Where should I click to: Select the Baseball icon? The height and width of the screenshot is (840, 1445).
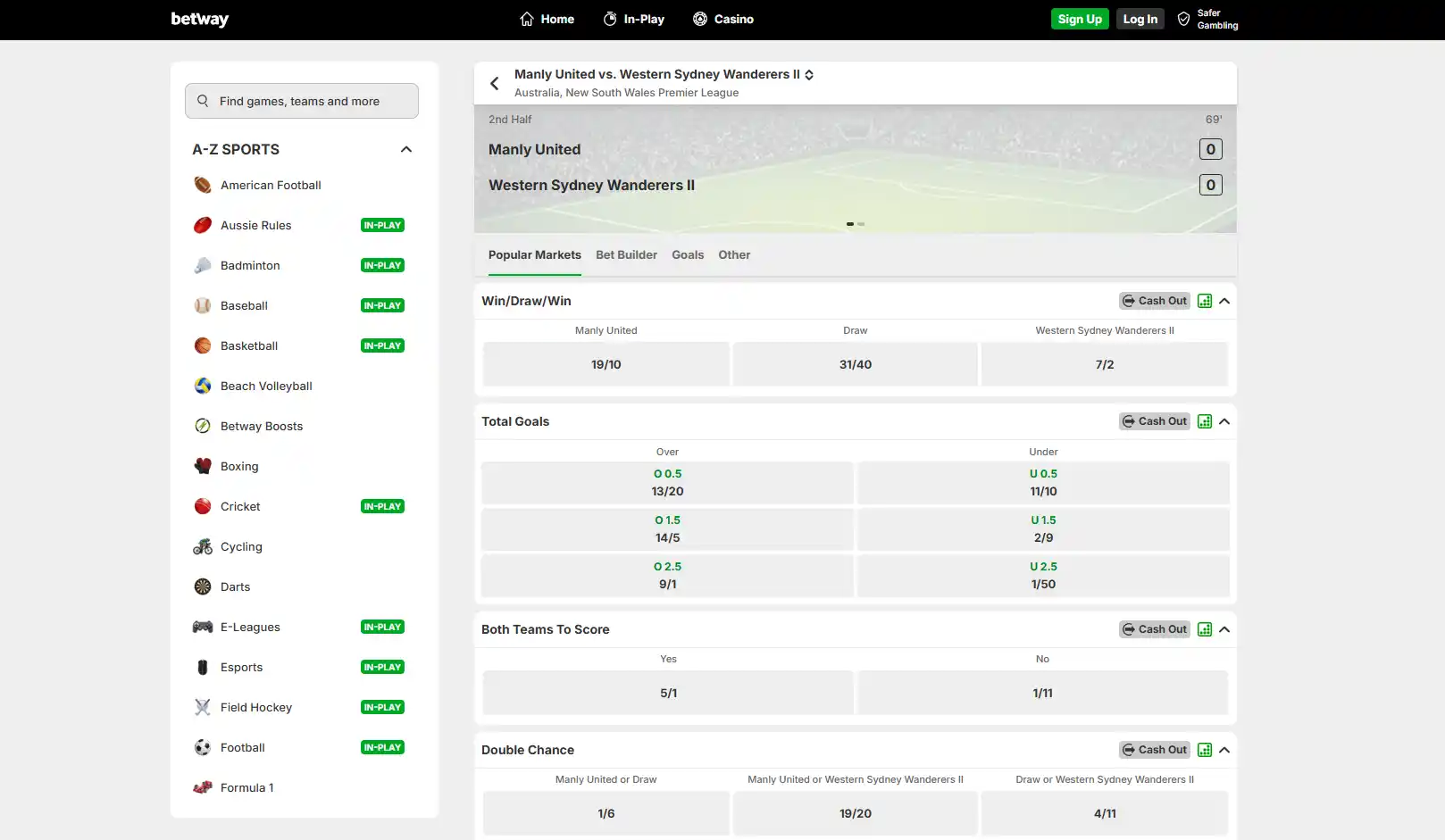click(x=203, y=305)
